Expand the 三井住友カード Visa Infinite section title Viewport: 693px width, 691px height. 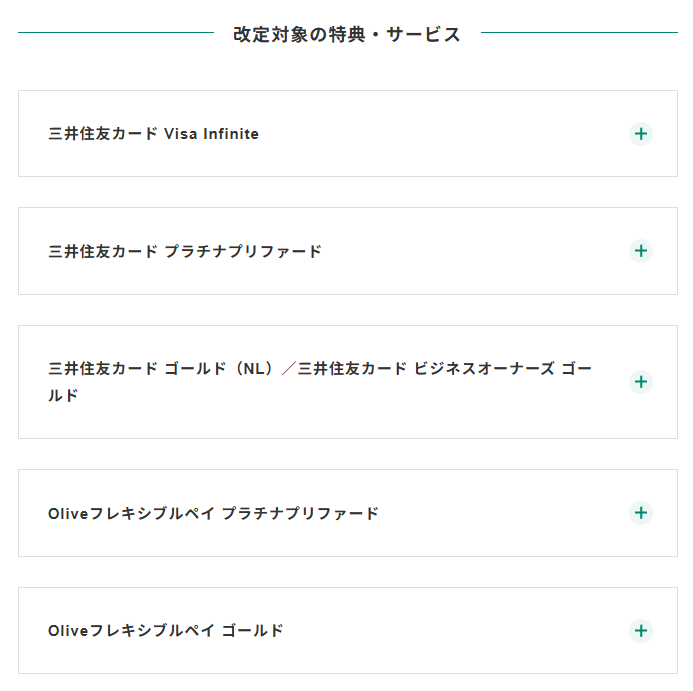tap(153, 134)
